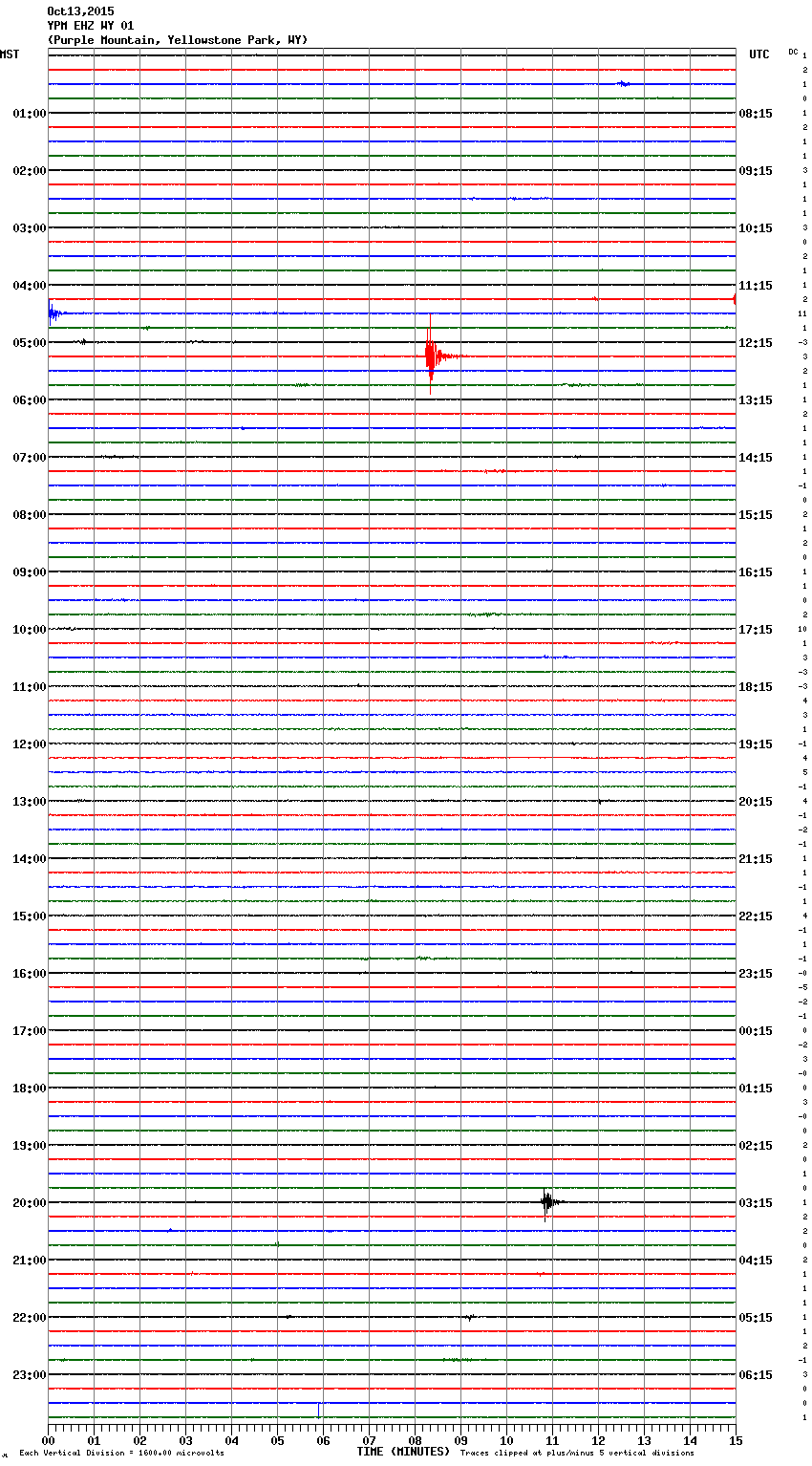
Task: Select the 23:00 MST time label
Action: click(30, 1375)
